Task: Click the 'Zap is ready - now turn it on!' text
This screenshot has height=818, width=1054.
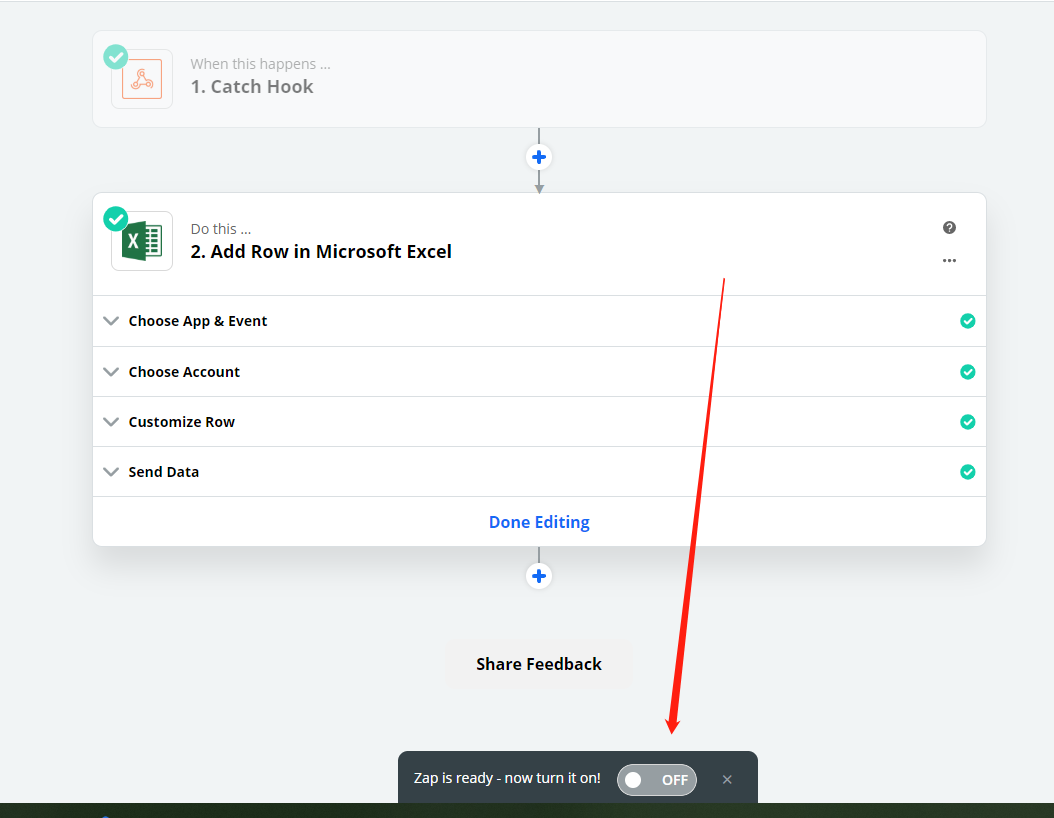Action: 507,778
